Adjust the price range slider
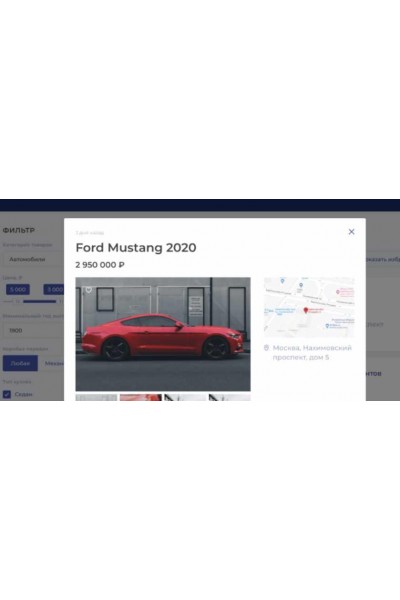Screen dimensions: 400x600 pos(39,302)
